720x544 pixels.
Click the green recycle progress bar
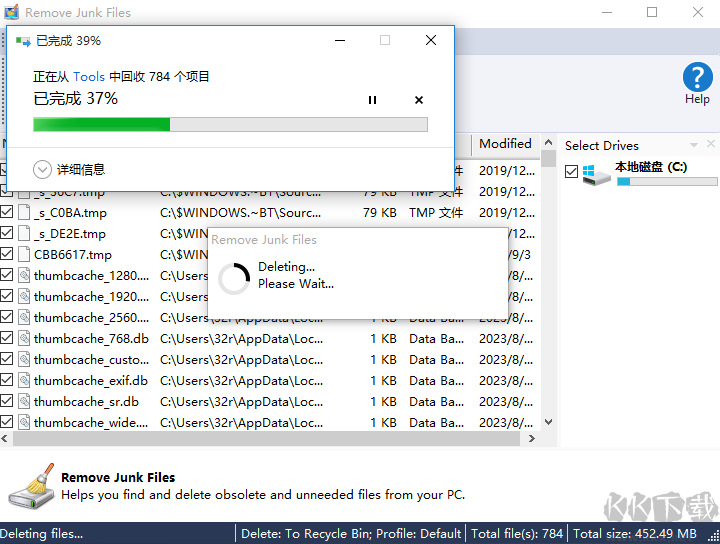231,124
